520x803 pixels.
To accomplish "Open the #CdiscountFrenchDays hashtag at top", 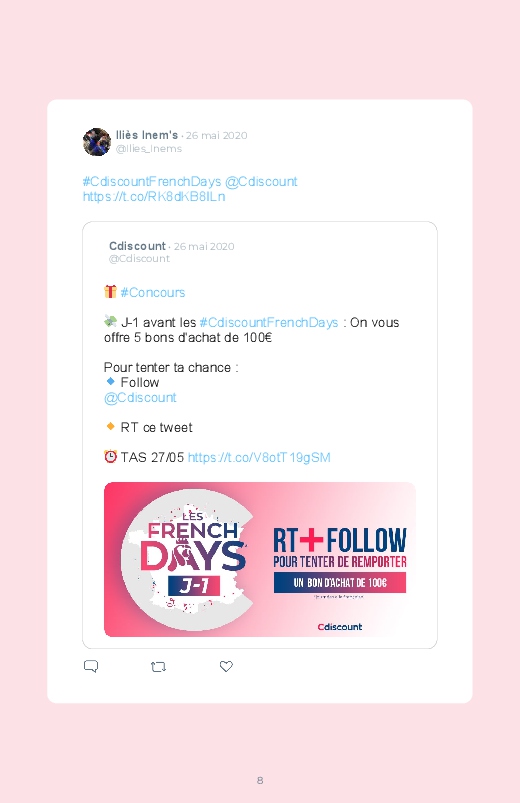I will tap(152, 182).
